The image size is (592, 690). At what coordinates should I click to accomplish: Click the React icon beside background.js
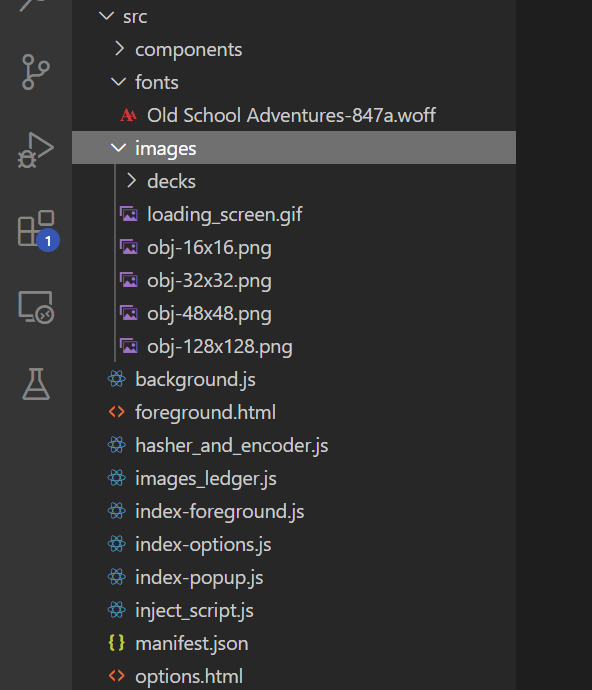(117, 379)
